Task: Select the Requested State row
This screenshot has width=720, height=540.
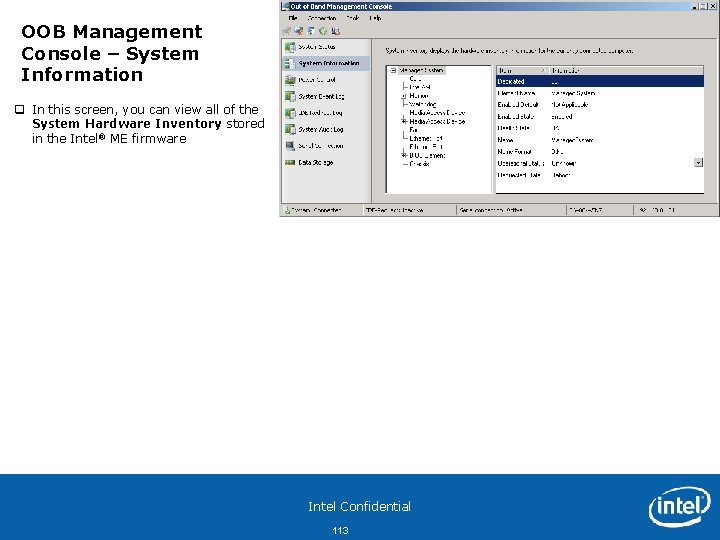Action: 600,175
